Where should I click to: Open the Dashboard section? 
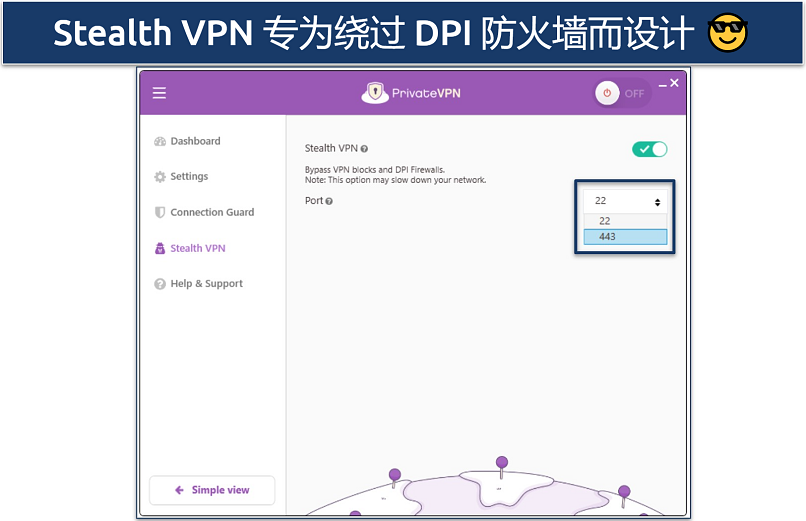pyautogui.click(x=188, y=141)
